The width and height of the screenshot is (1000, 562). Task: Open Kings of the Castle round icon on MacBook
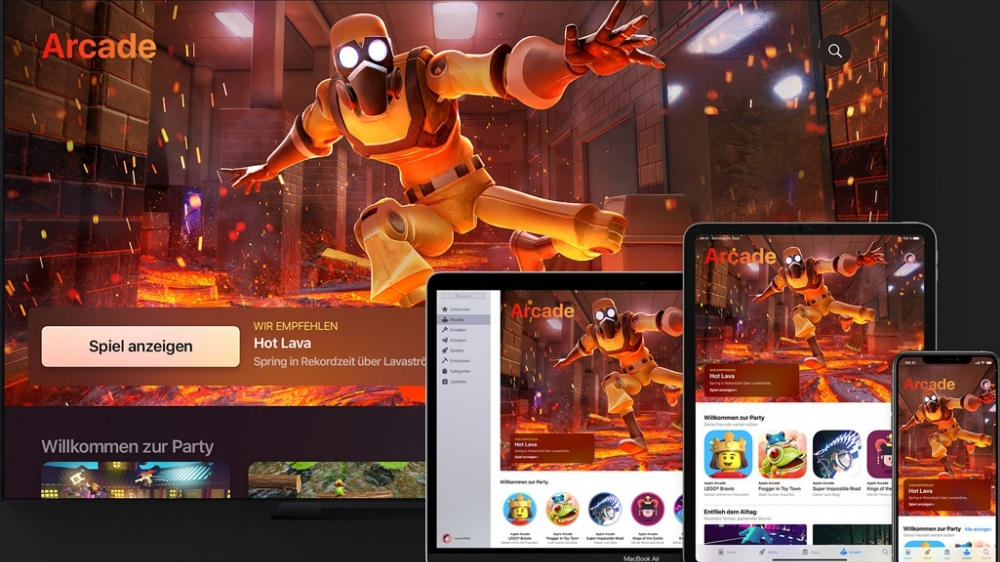click(647, 509)
